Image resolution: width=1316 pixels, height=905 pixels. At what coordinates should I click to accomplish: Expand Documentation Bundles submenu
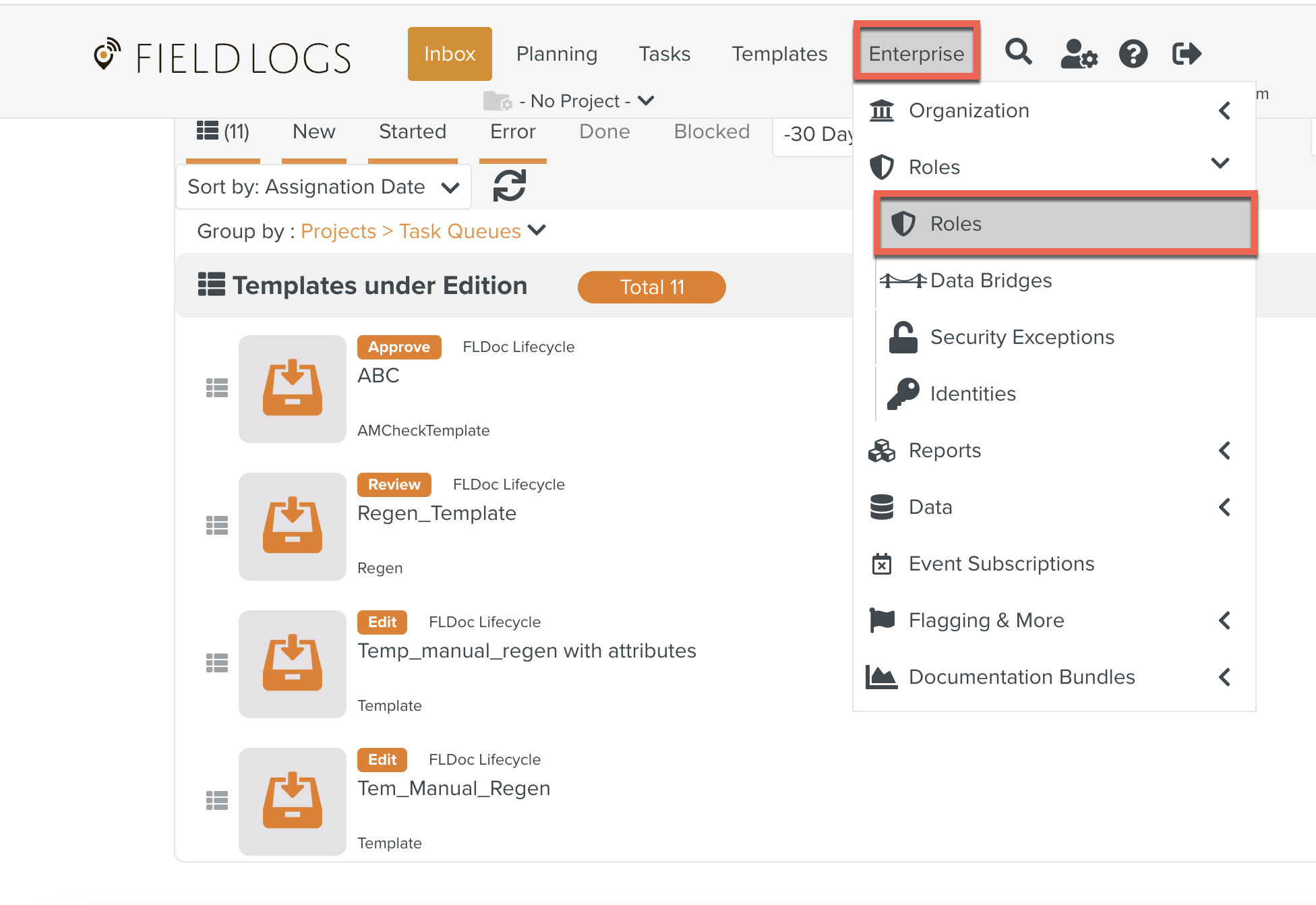pyautogui.click(x=1225, y=677)
